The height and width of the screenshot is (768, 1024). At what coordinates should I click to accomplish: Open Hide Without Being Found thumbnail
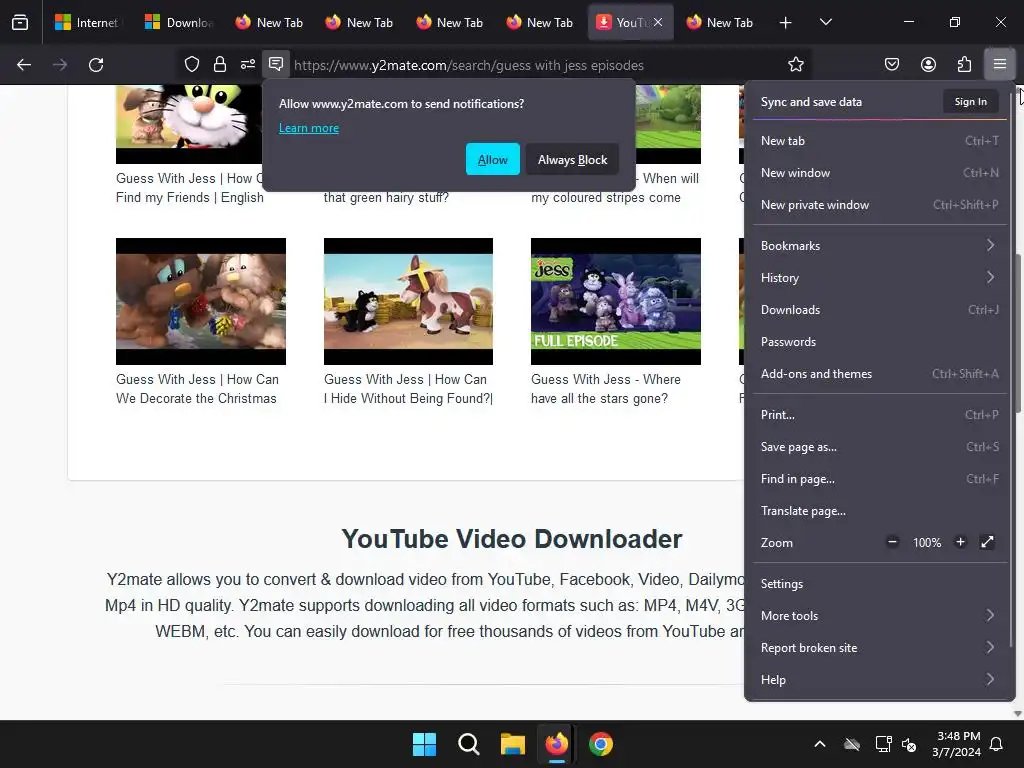click(408, 301)
